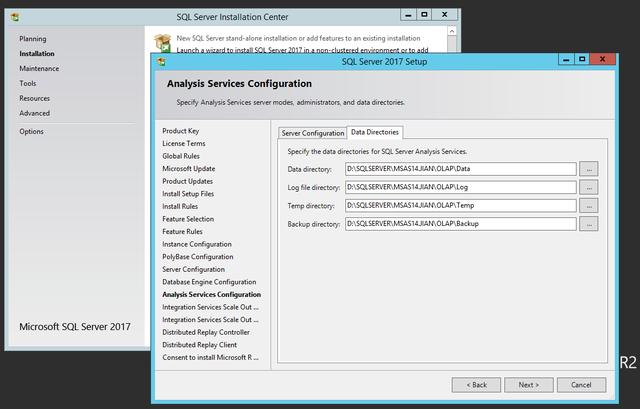Screen dimensions: 640x409
Task: Select the Distributed Replay Controller step
Action: click(x=206, y=333)
